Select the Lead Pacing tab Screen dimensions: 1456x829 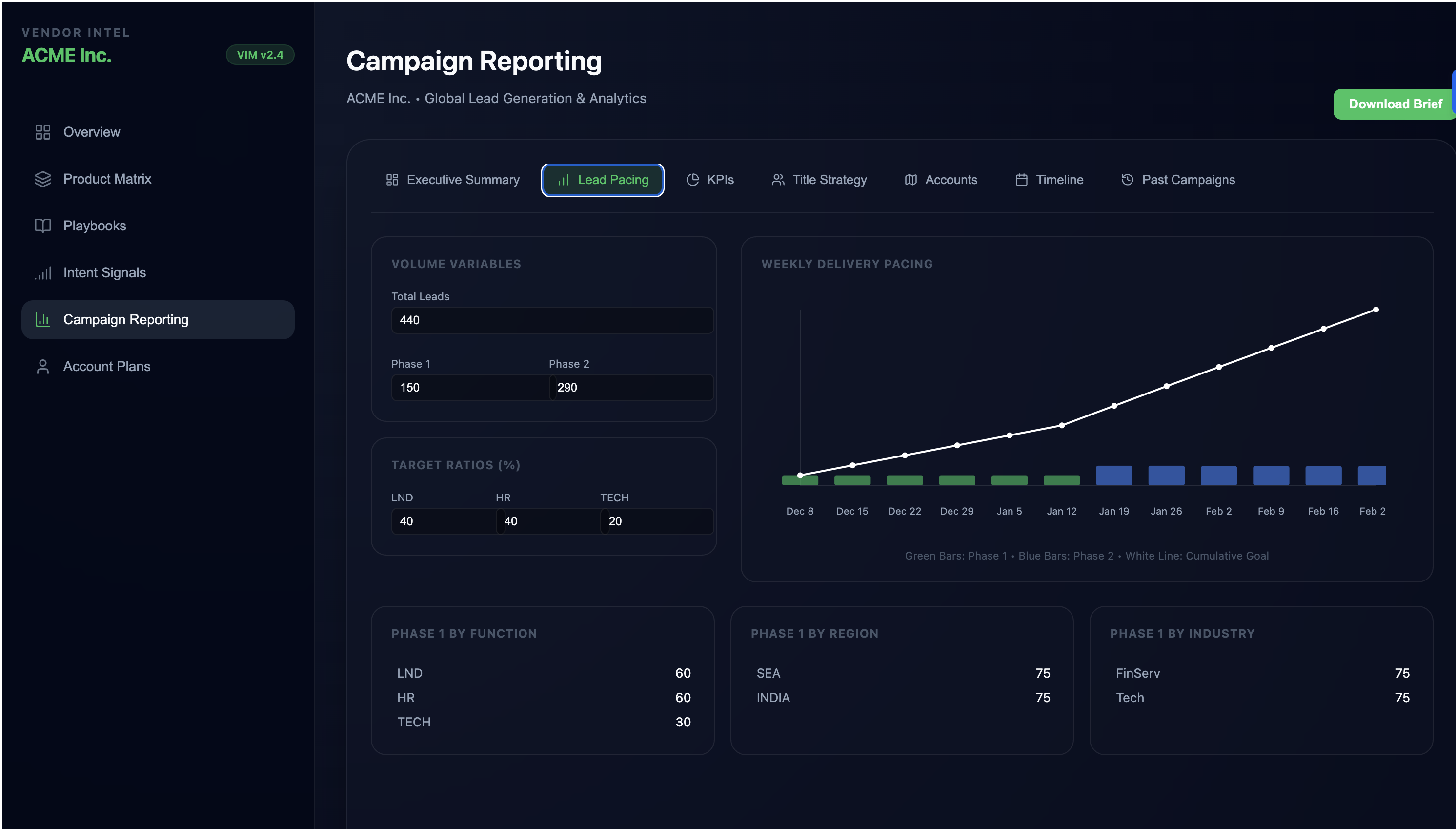click(603, 180)
